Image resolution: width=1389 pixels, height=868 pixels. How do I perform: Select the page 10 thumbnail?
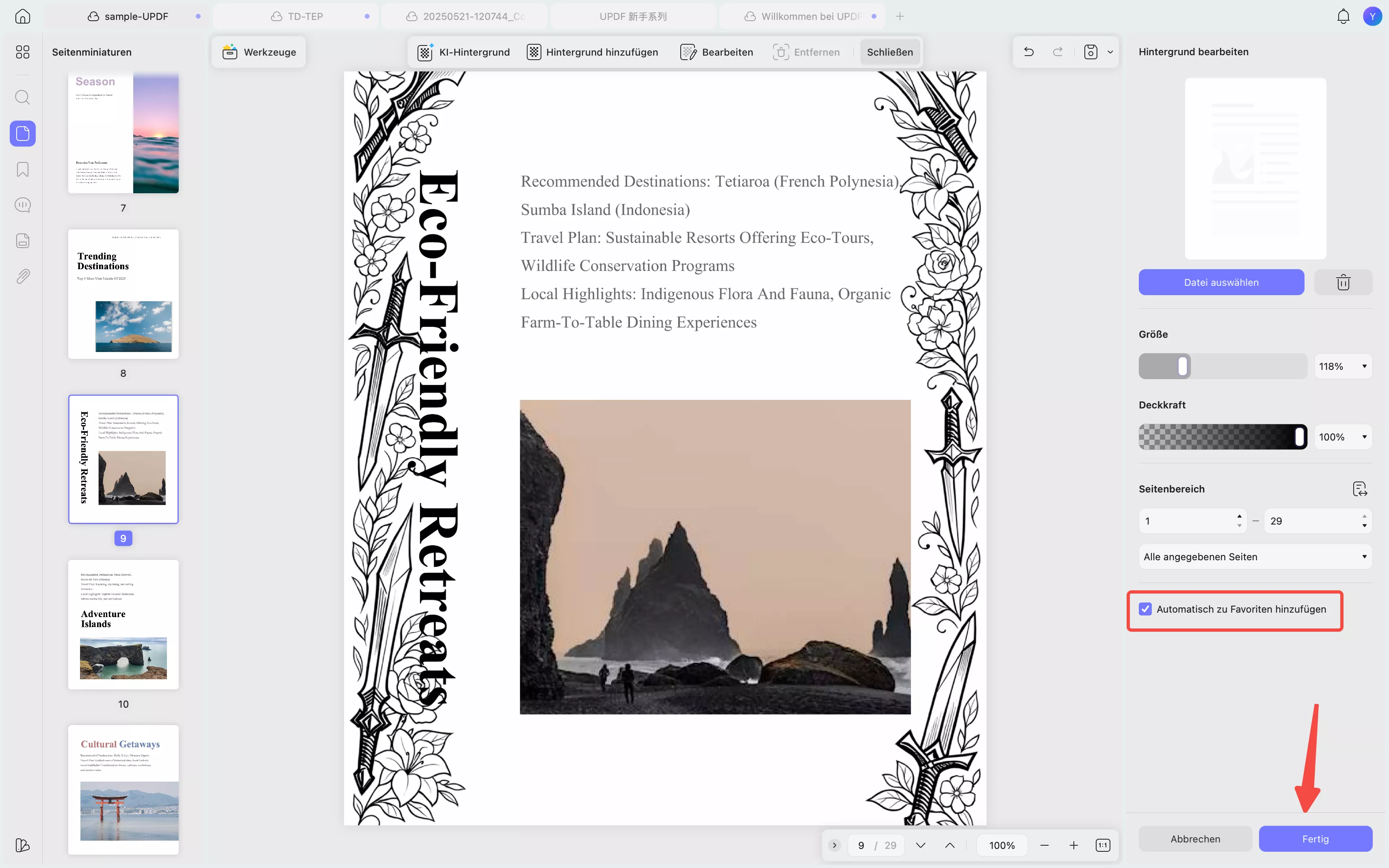pyautogui.click(x=123, y=624)
